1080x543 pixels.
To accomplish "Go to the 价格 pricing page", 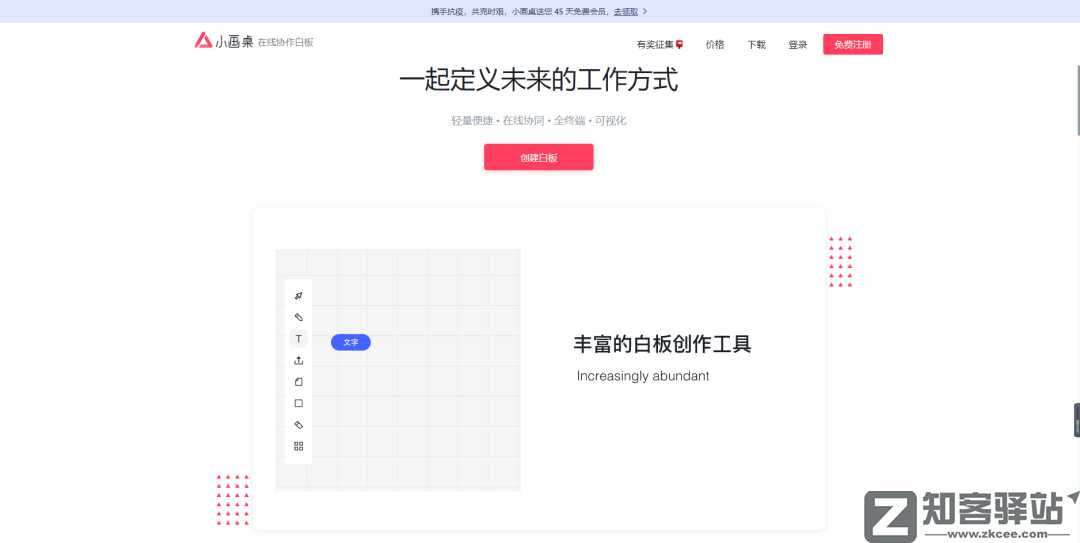I will coord(715,45).
